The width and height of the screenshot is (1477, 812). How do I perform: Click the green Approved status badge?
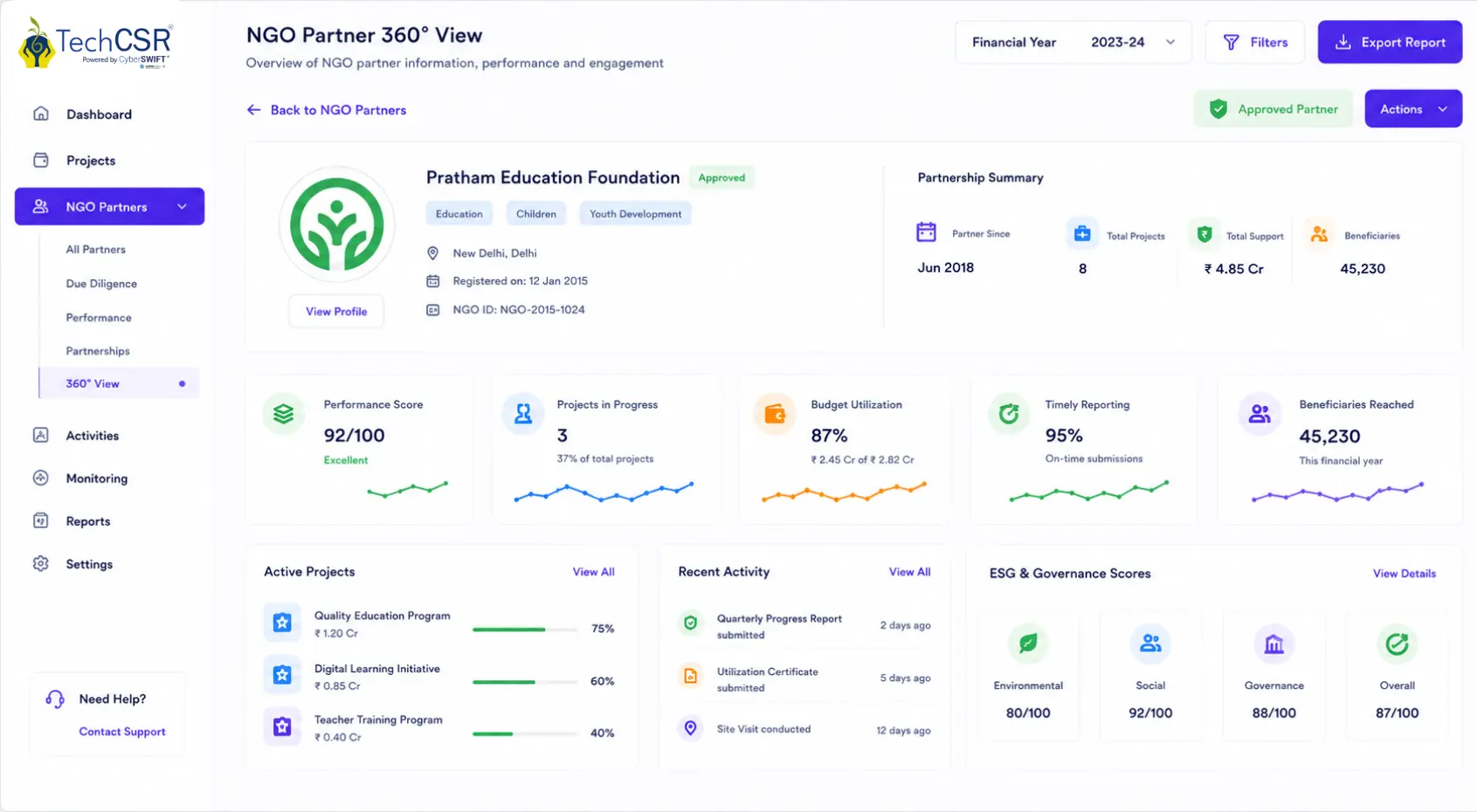[x=722, y=177]
